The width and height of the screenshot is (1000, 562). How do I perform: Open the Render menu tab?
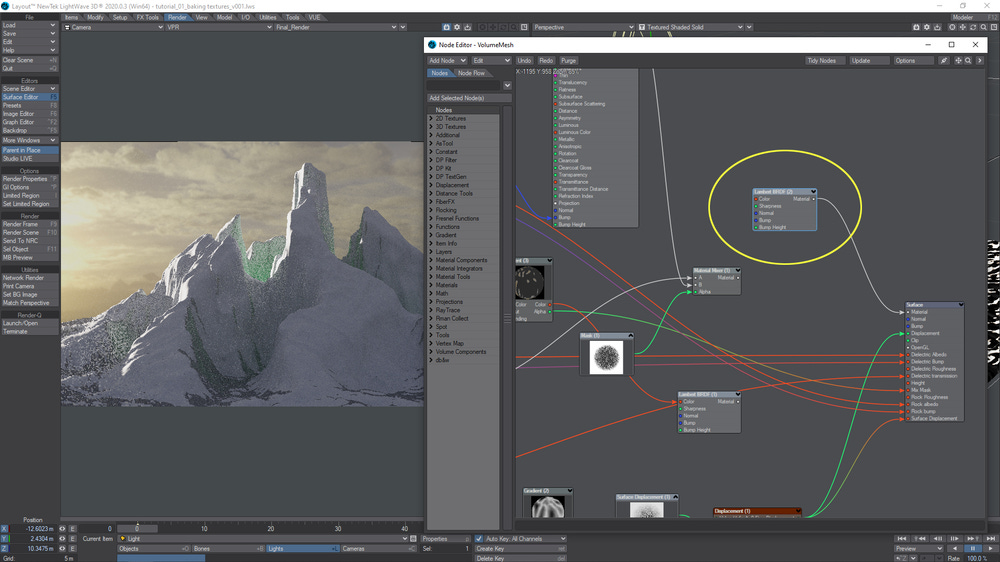tap(177, 17)
